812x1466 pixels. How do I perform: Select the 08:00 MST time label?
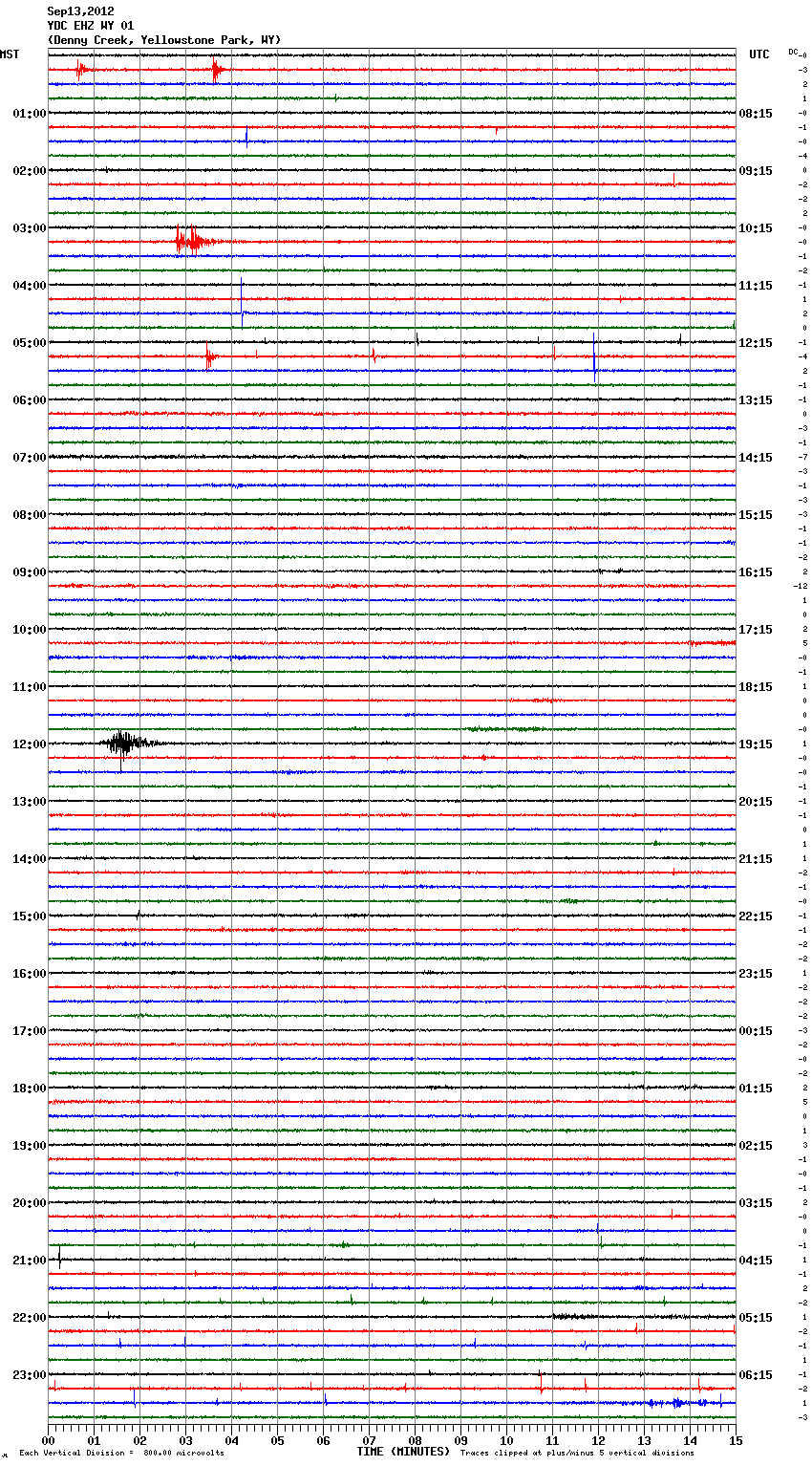point(30,515)
